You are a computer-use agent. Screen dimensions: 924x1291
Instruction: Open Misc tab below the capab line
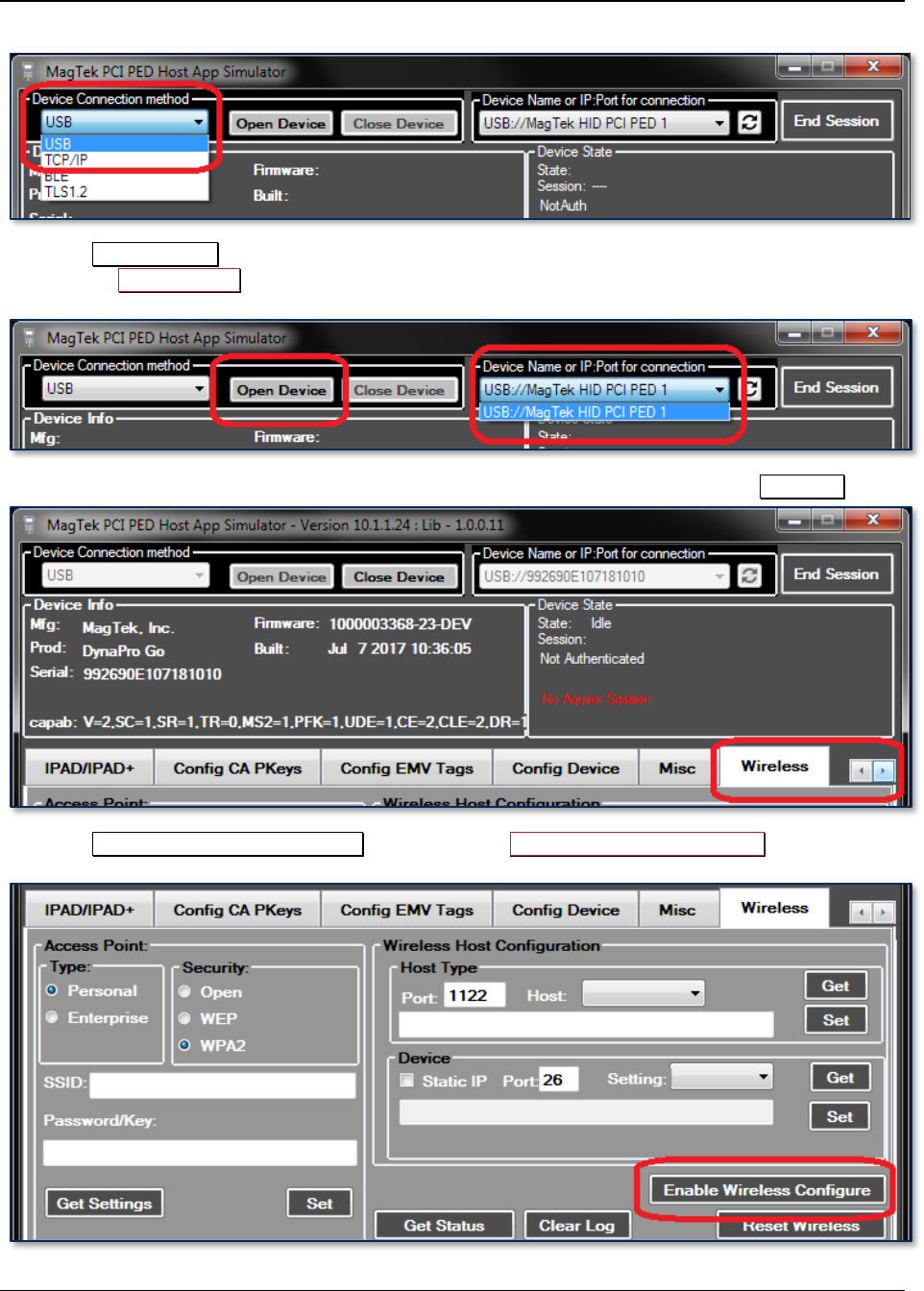(677, 768)
